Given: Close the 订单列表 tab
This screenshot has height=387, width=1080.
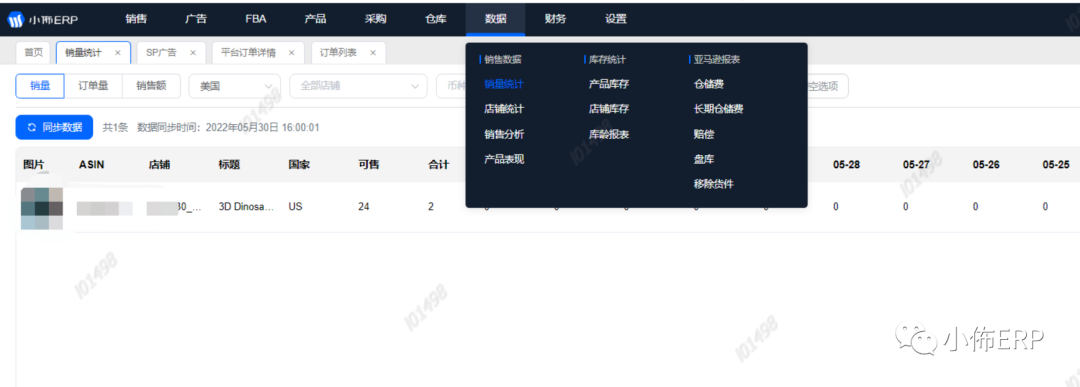Looking at the screenshot, I should (373, 52).
